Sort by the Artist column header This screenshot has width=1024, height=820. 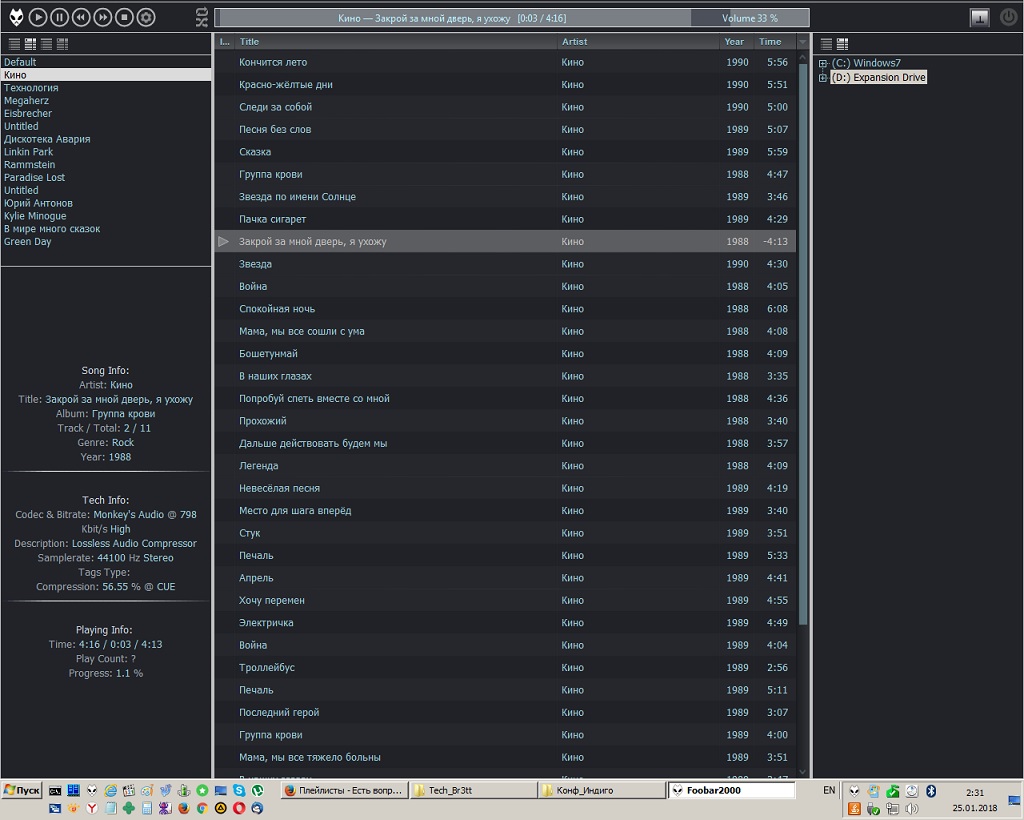click(x=638, y=42)
